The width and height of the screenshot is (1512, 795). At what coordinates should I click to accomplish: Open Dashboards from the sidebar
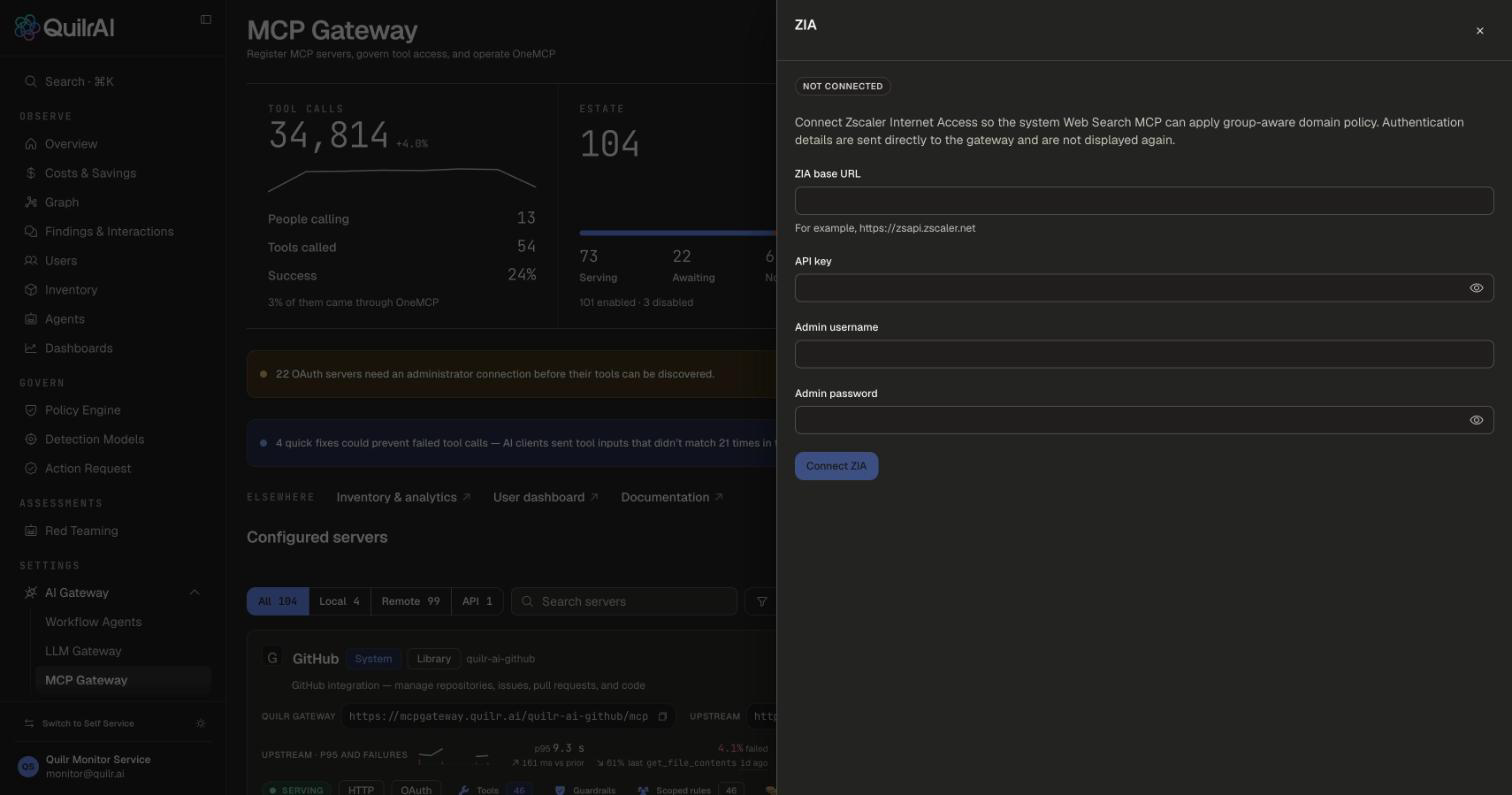(78, 348)
